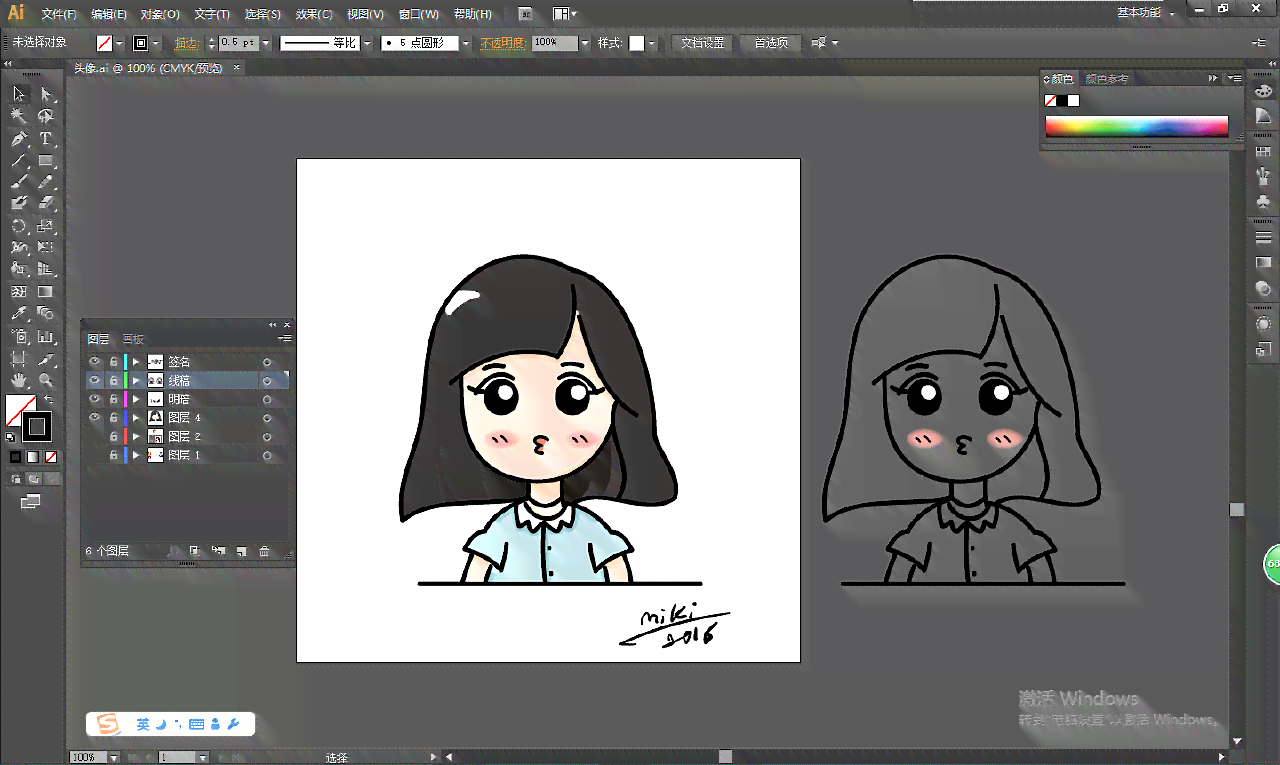Expand the 签名 layer triangle

[x=136, y=362]
